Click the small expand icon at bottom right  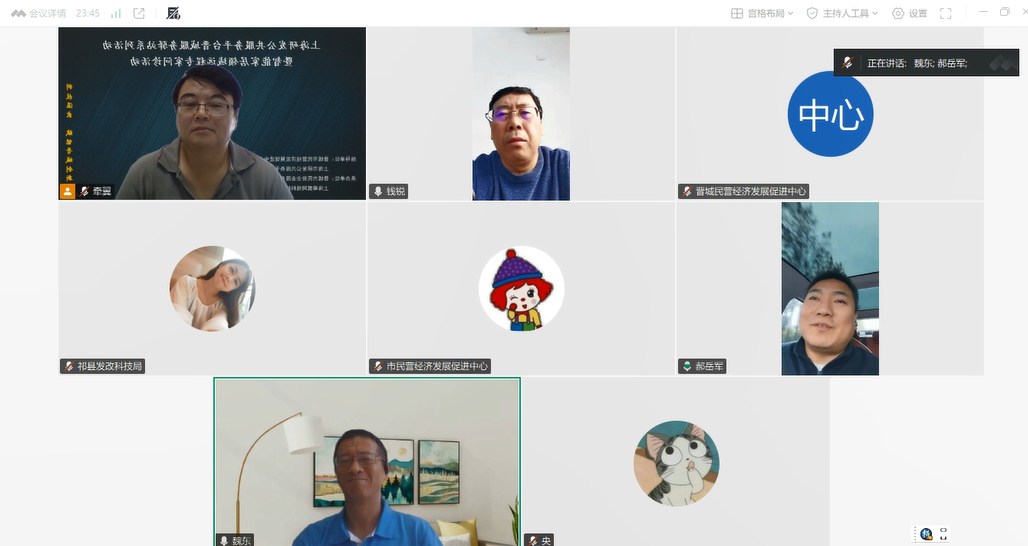tap(943, 534)
